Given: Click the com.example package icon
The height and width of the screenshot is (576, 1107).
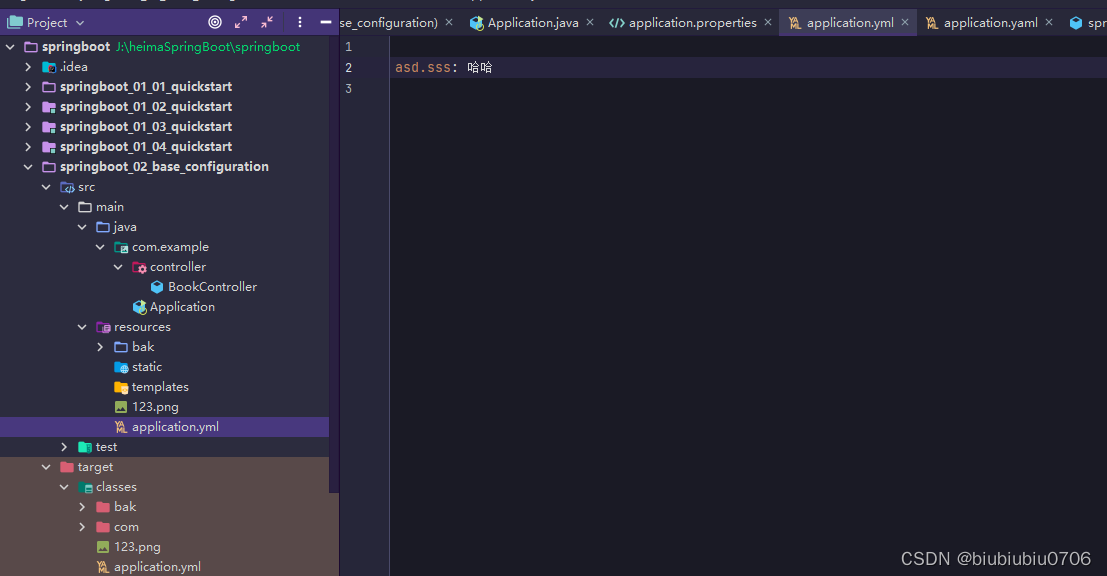Looking at the screenshot, I should (119, 246).
